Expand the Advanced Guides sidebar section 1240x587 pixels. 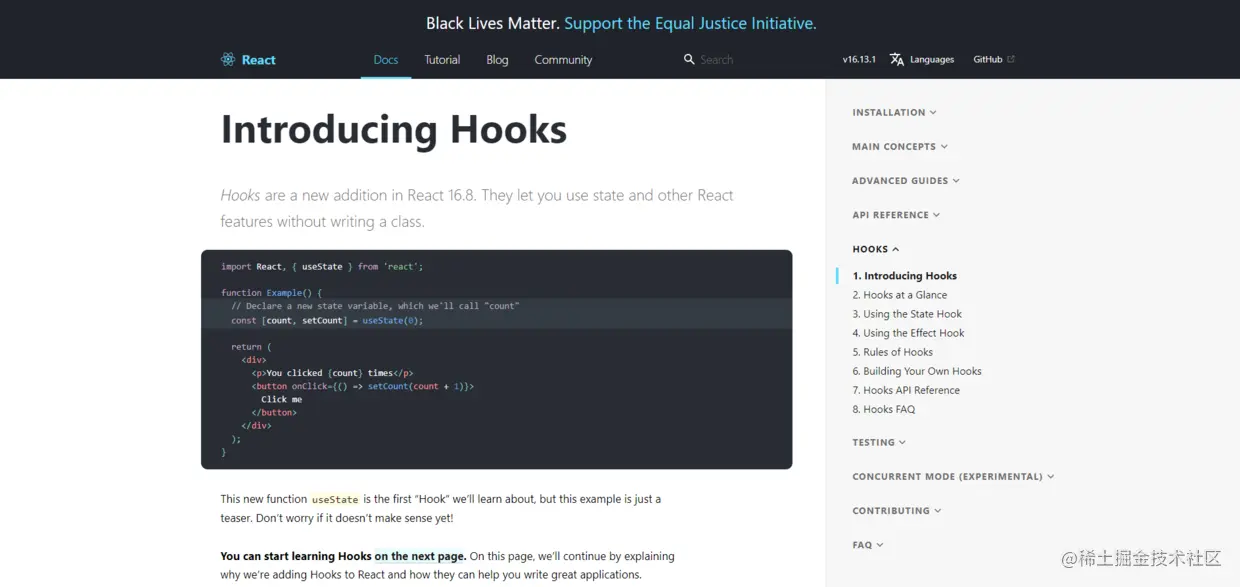905,181
